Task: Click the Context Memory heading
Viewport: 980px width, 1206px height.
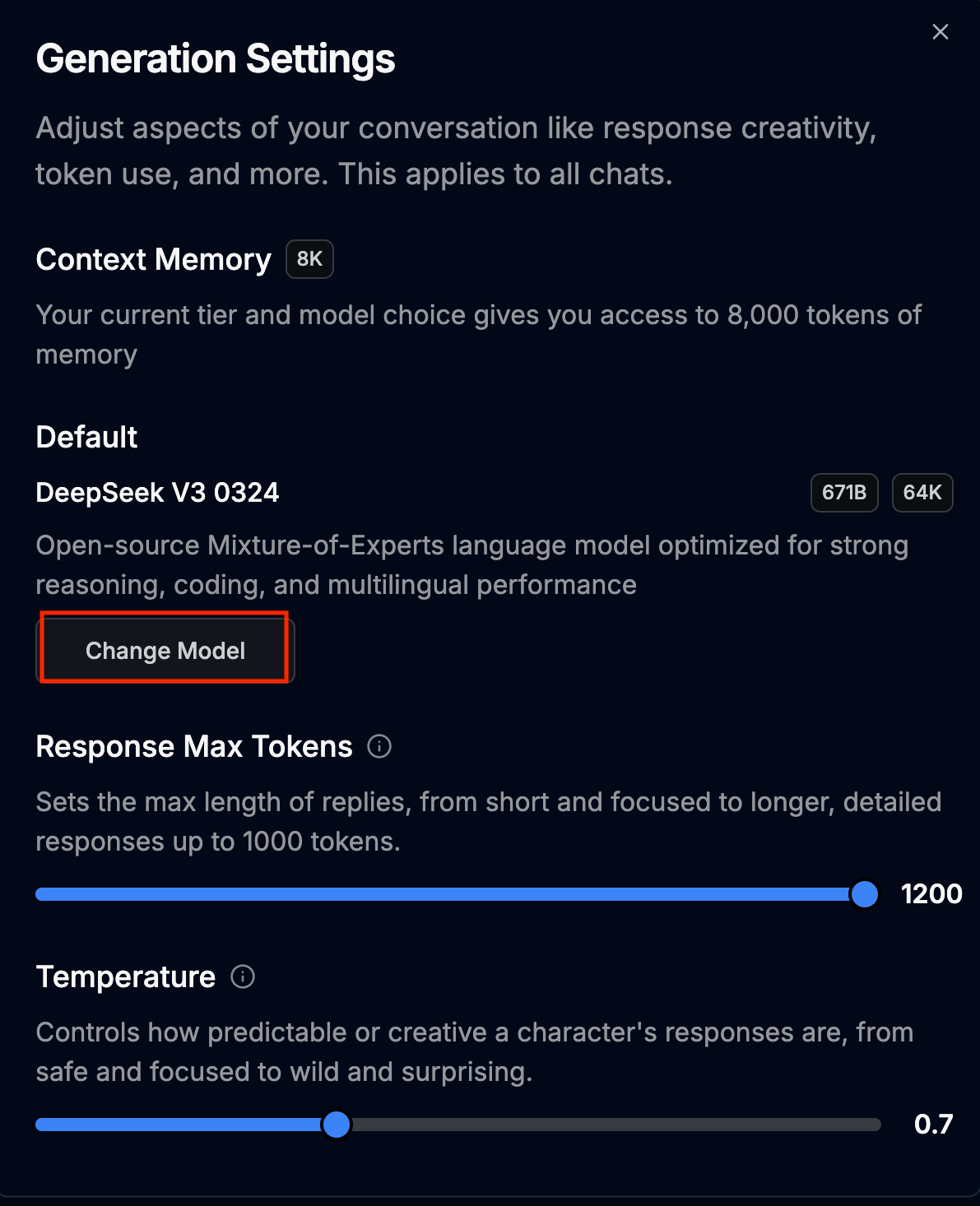Action: point(153,259)
